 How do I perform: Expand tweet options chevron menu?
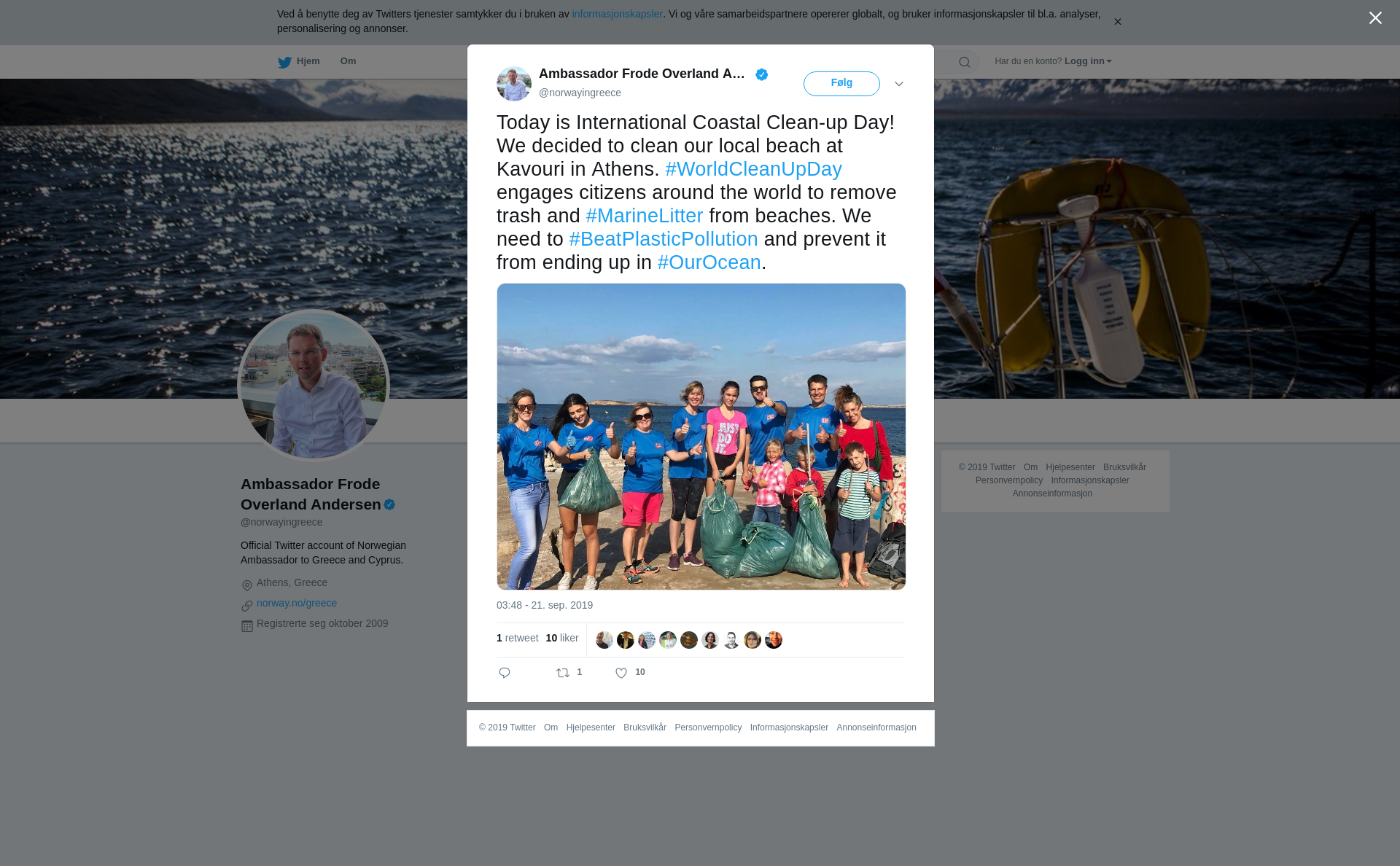(x=899, y=84)
